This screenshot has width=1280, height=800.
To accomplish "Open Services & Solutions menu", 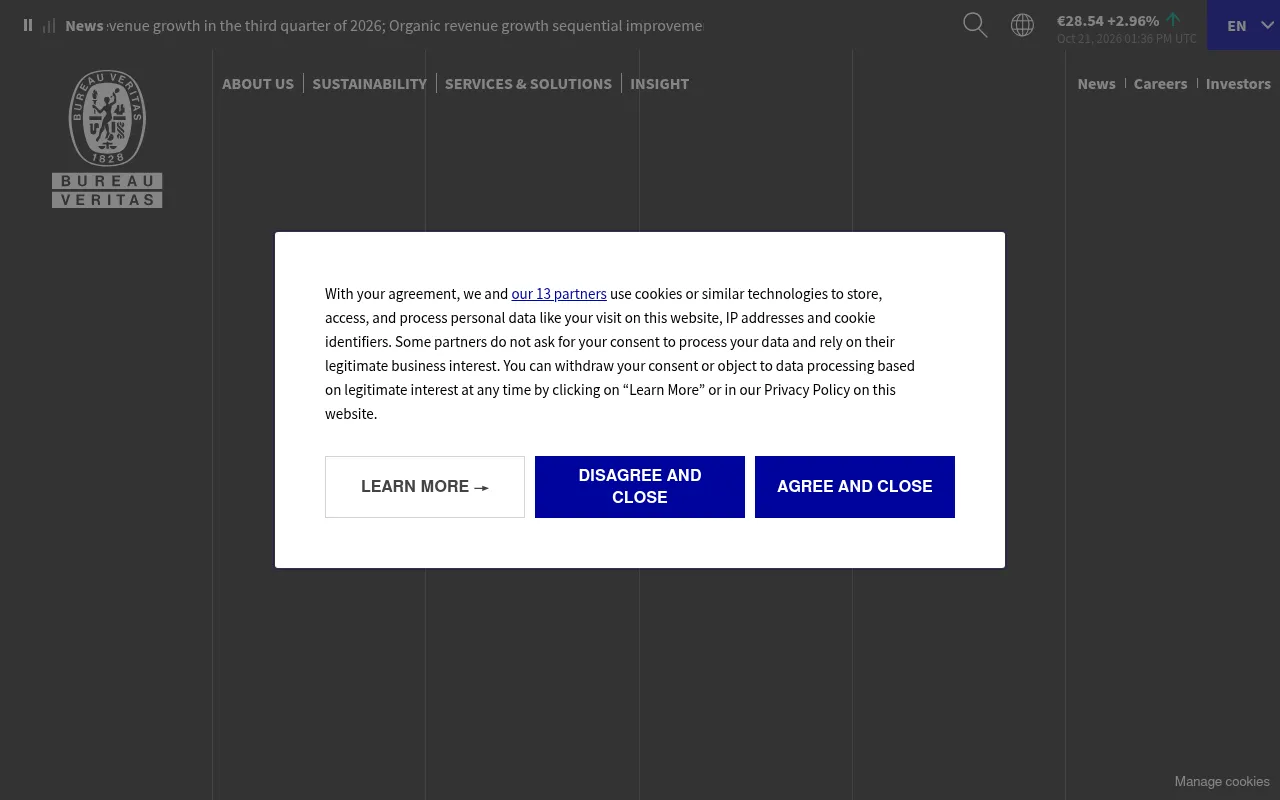I will tap(528, 83).
